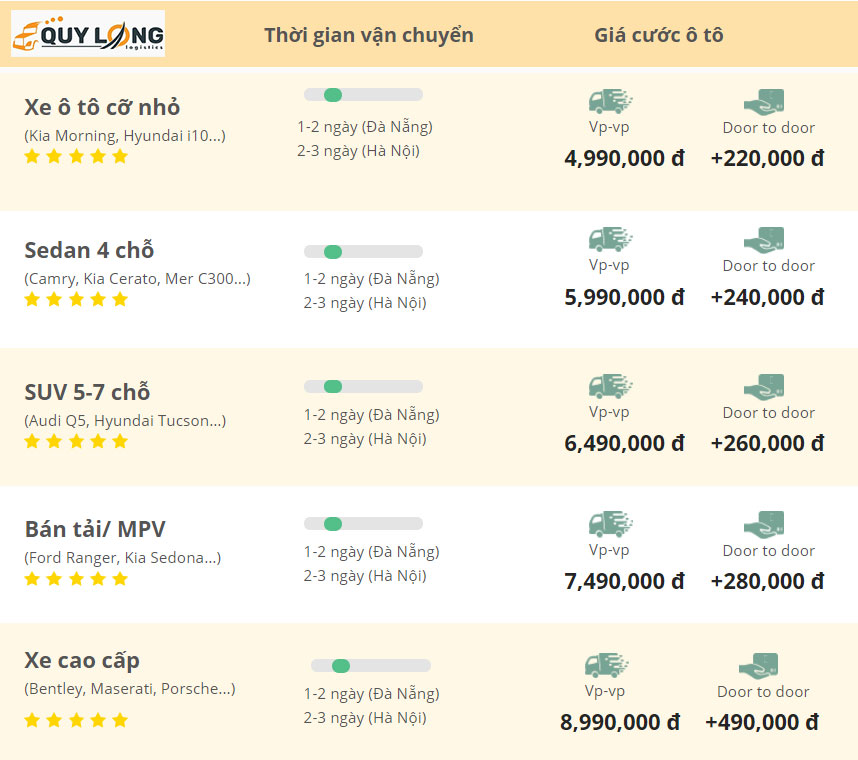Click the five-star rating under Bán tải/ MPV
Viewport: 858px width, 760px height.
(76, 579)
